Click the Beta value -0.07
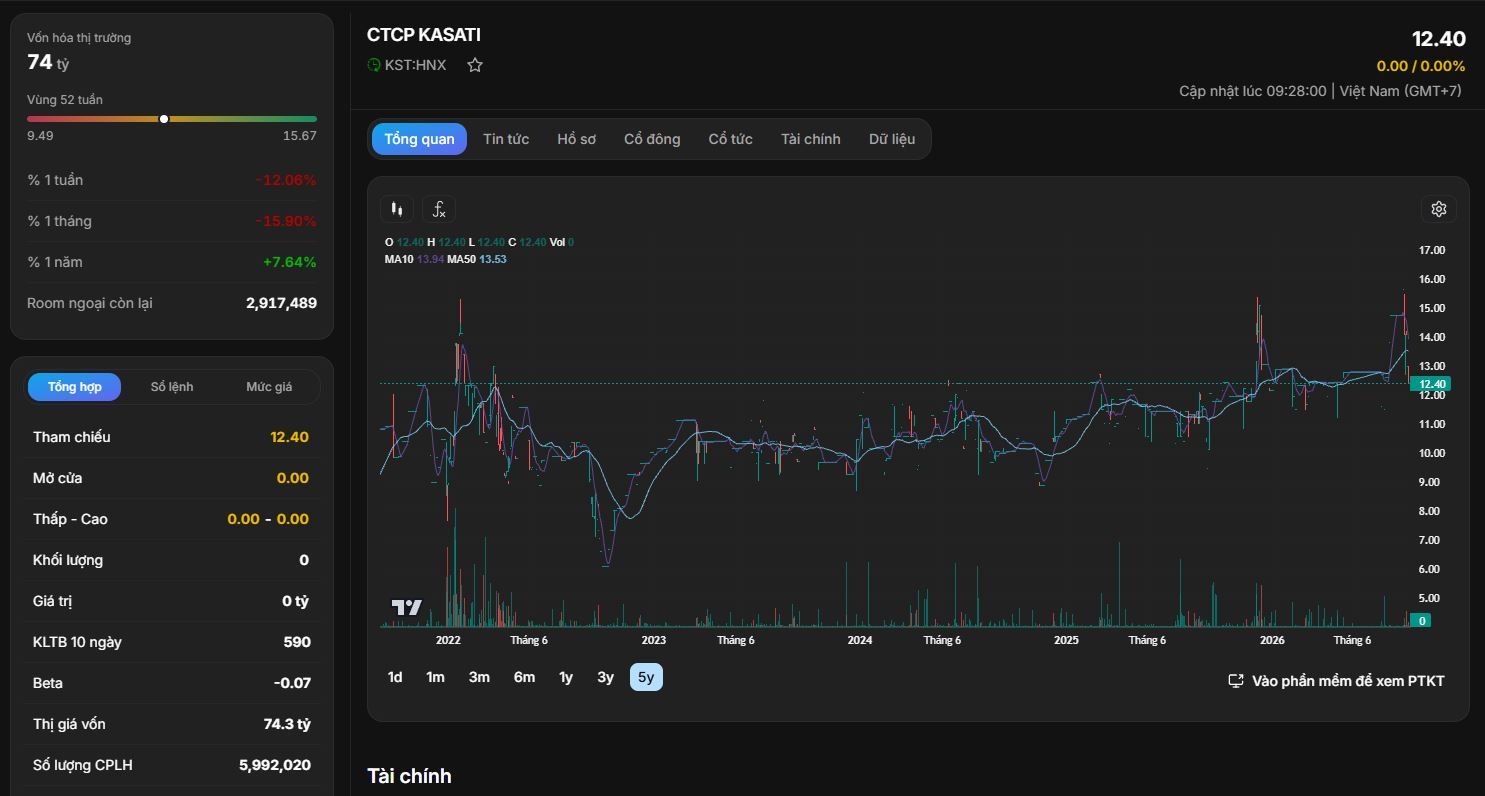1485x796 pixels. [x=292, y=683]
